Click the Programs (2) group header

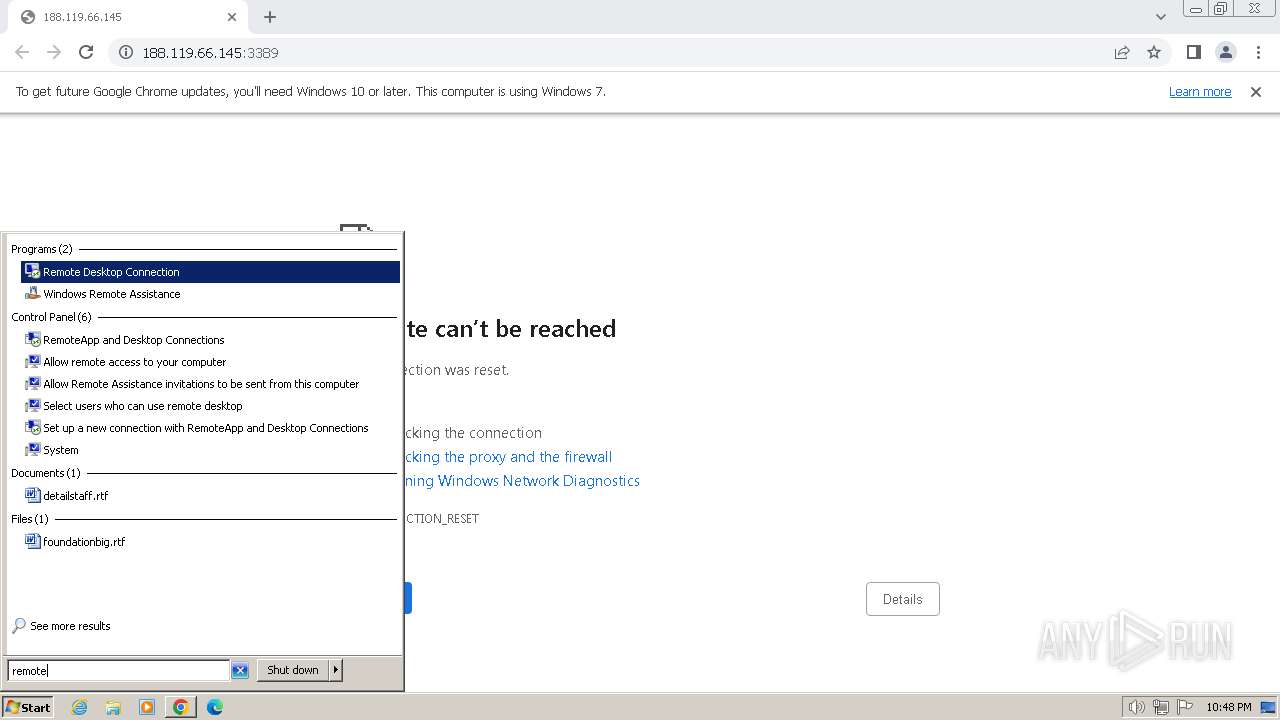(42, 249)
